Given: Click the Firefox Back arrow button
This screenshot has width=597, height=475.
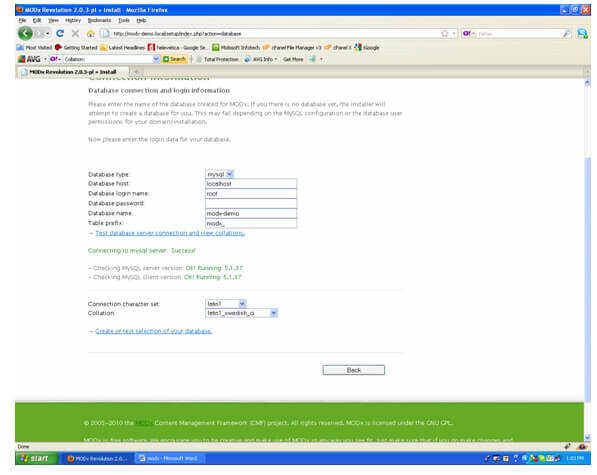Looking at the screenshot, I should (25, 33).
